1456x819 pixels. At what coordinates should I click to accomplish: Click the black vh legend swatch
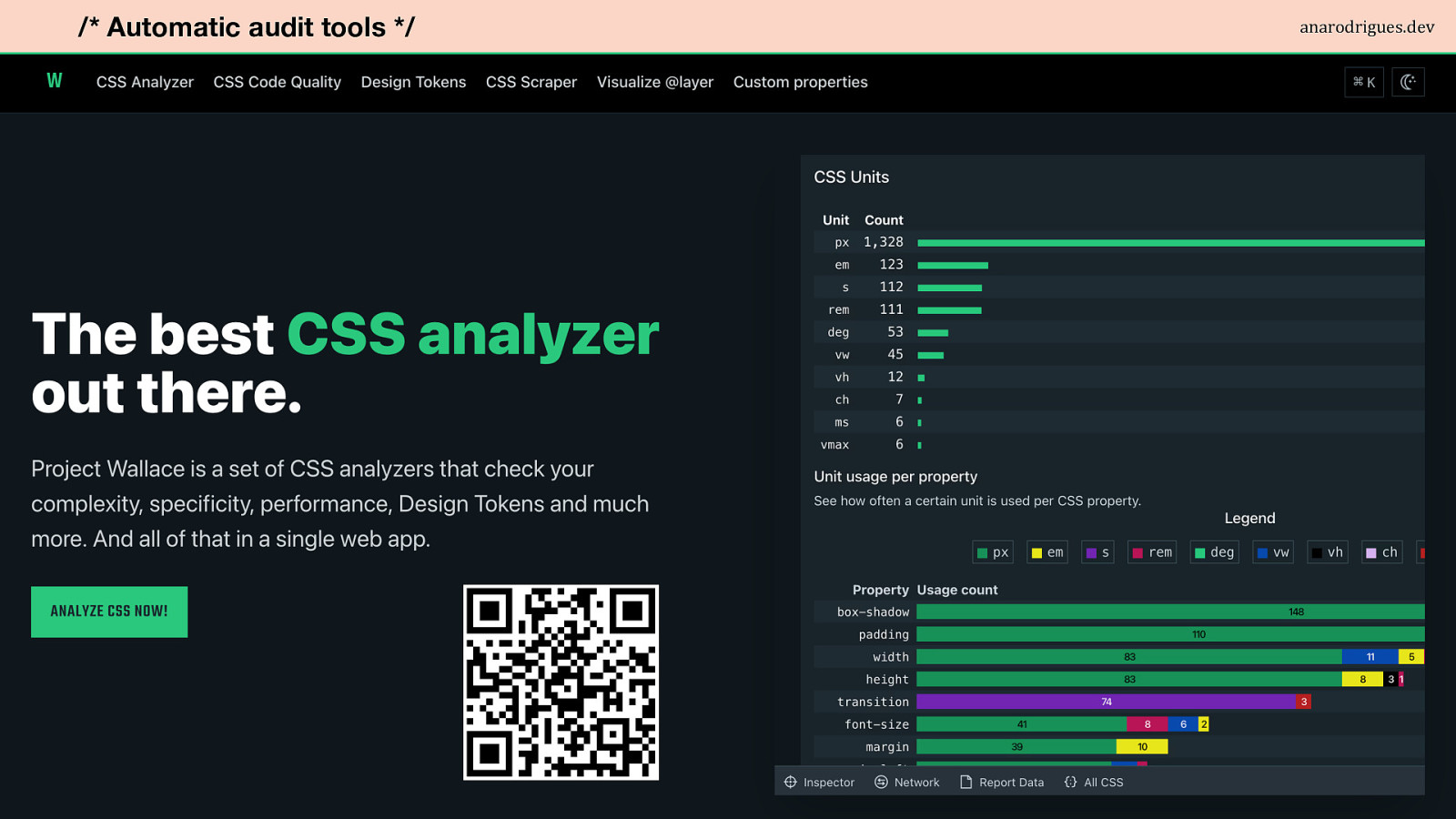click(1317, 552)
